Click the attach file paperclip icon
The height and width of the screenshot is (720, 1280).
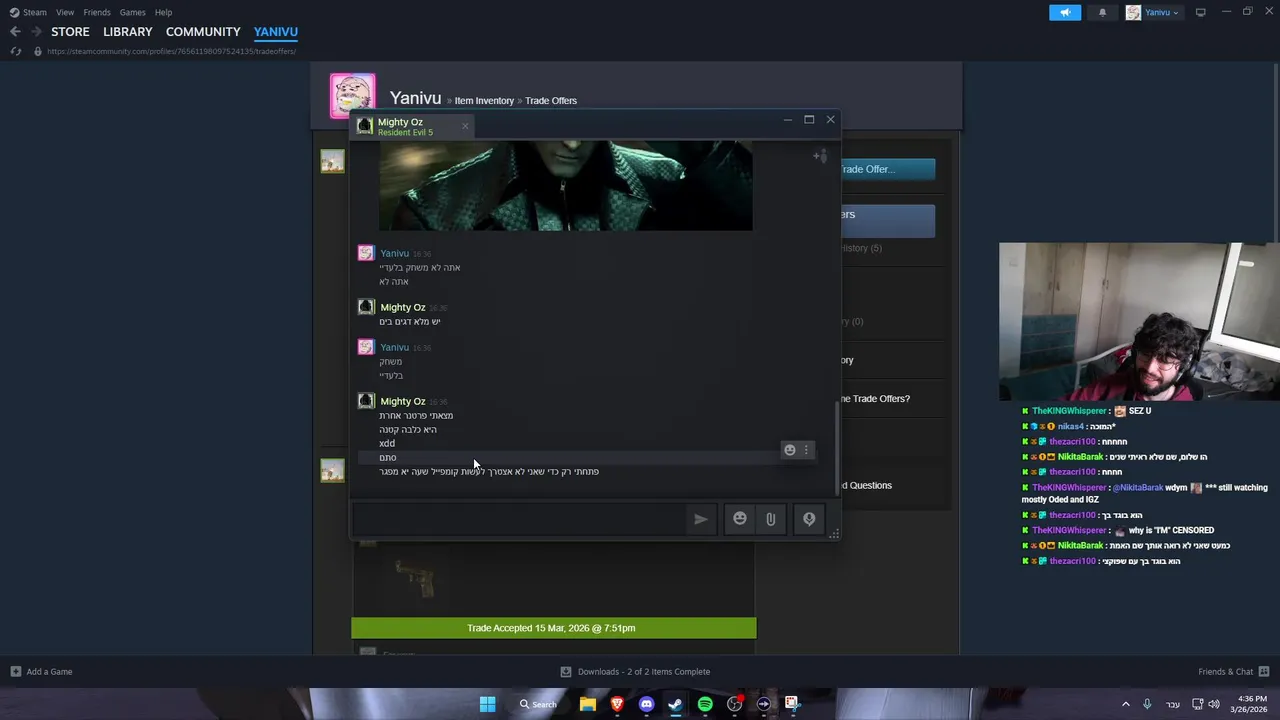pos(771,519)
